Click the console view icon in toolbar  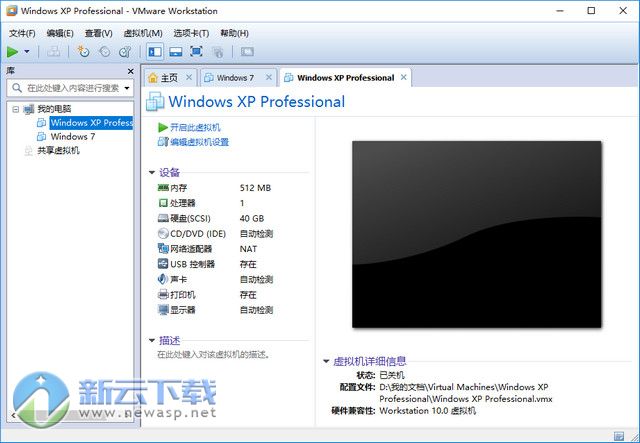click(x=247, y=52)
